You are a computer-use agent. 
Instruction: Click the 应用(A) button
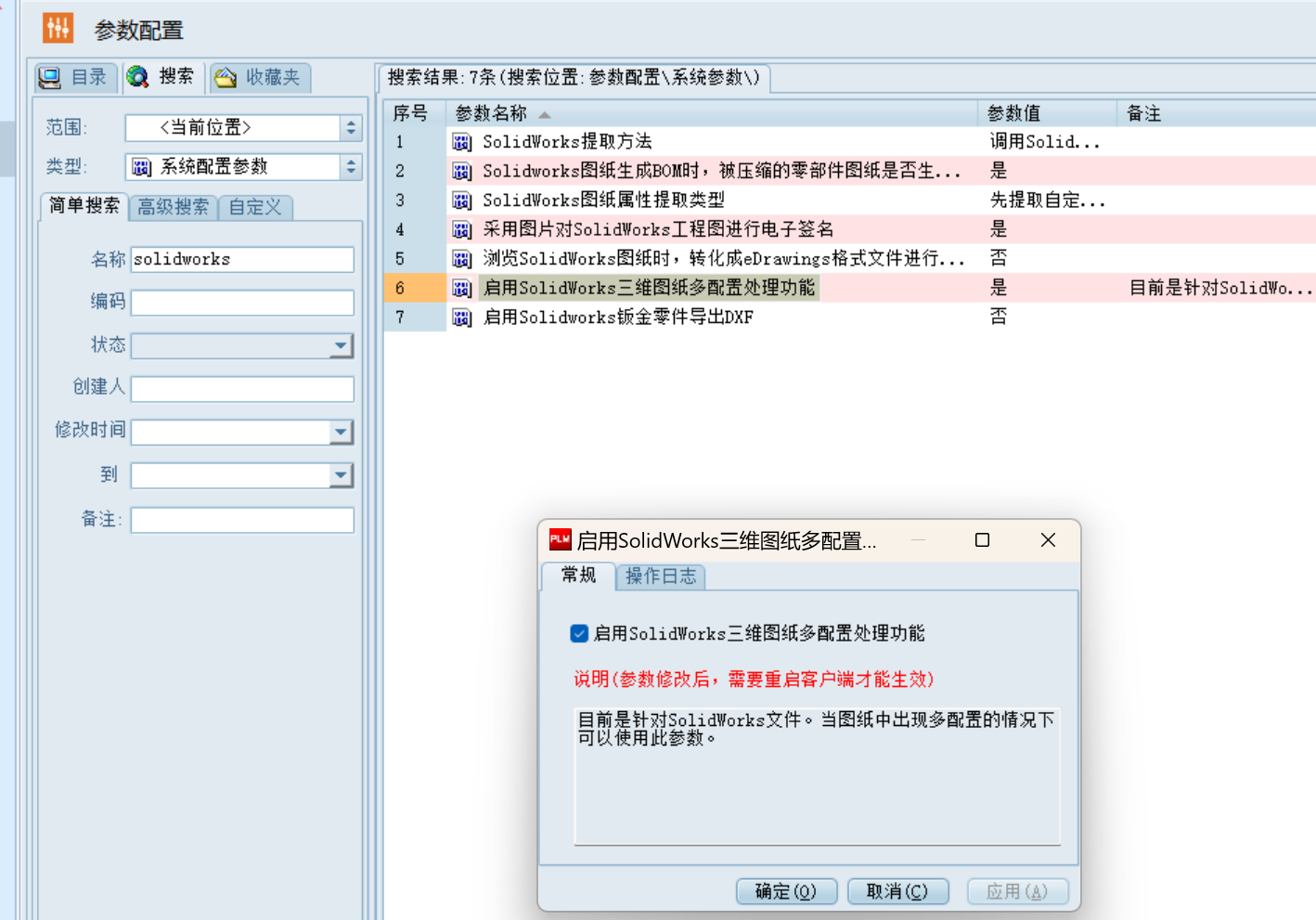tap(1017, 891)
